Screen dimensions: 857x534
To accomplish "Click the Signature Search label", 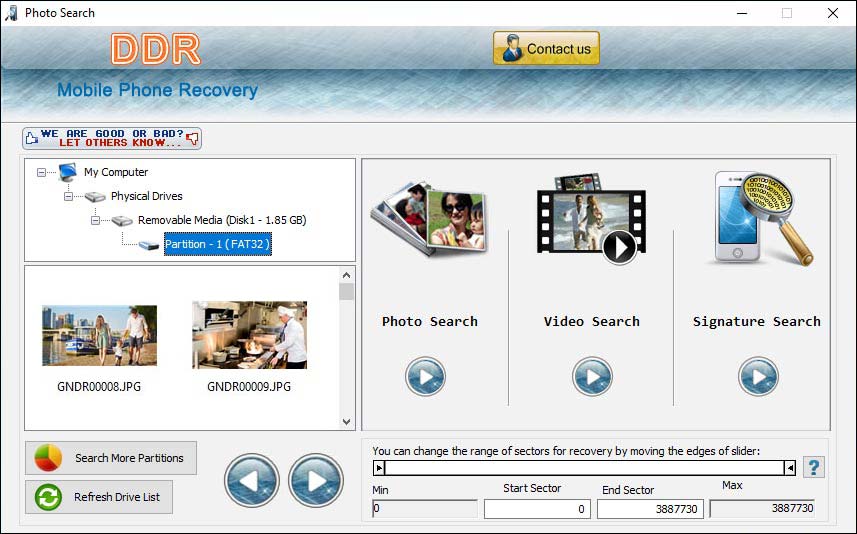I will coord(756,321).
